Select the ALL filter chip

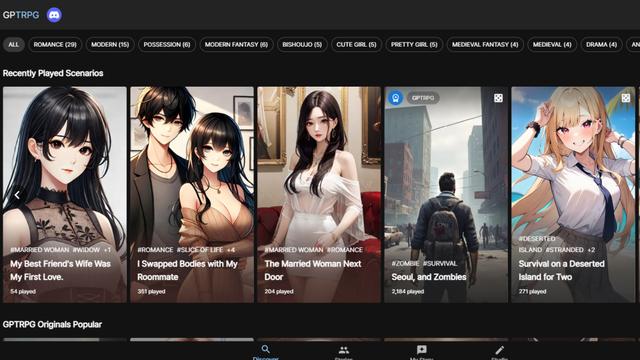13,44
